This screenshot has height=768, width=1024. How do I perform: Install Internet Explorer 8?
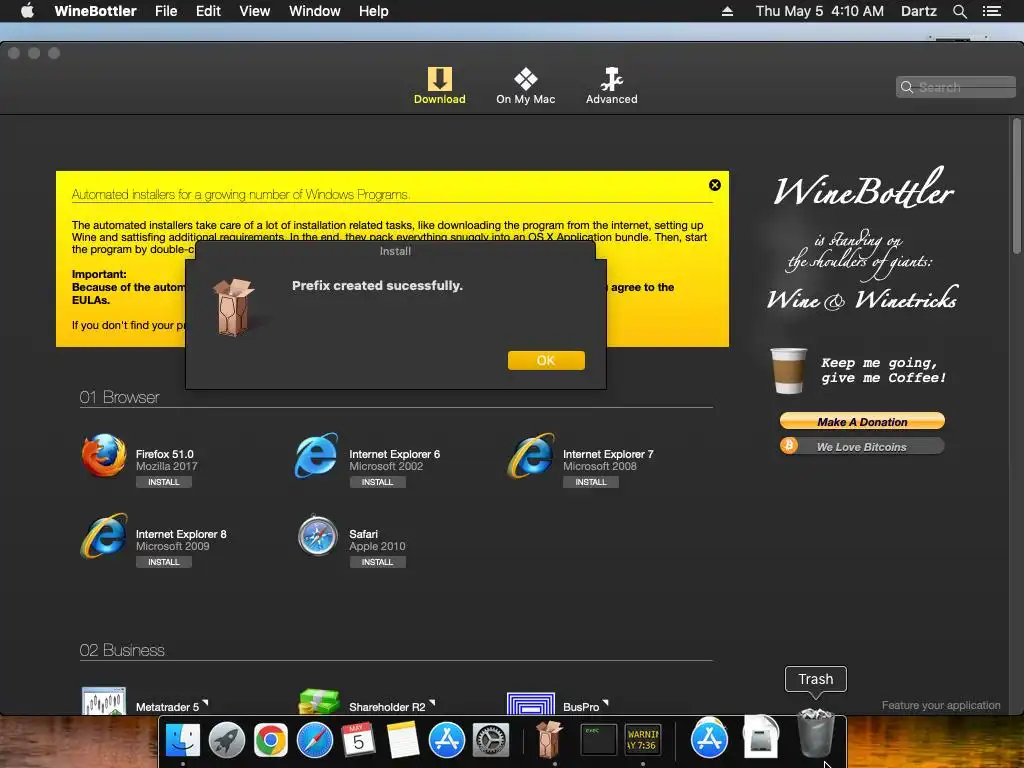[163, 562]
